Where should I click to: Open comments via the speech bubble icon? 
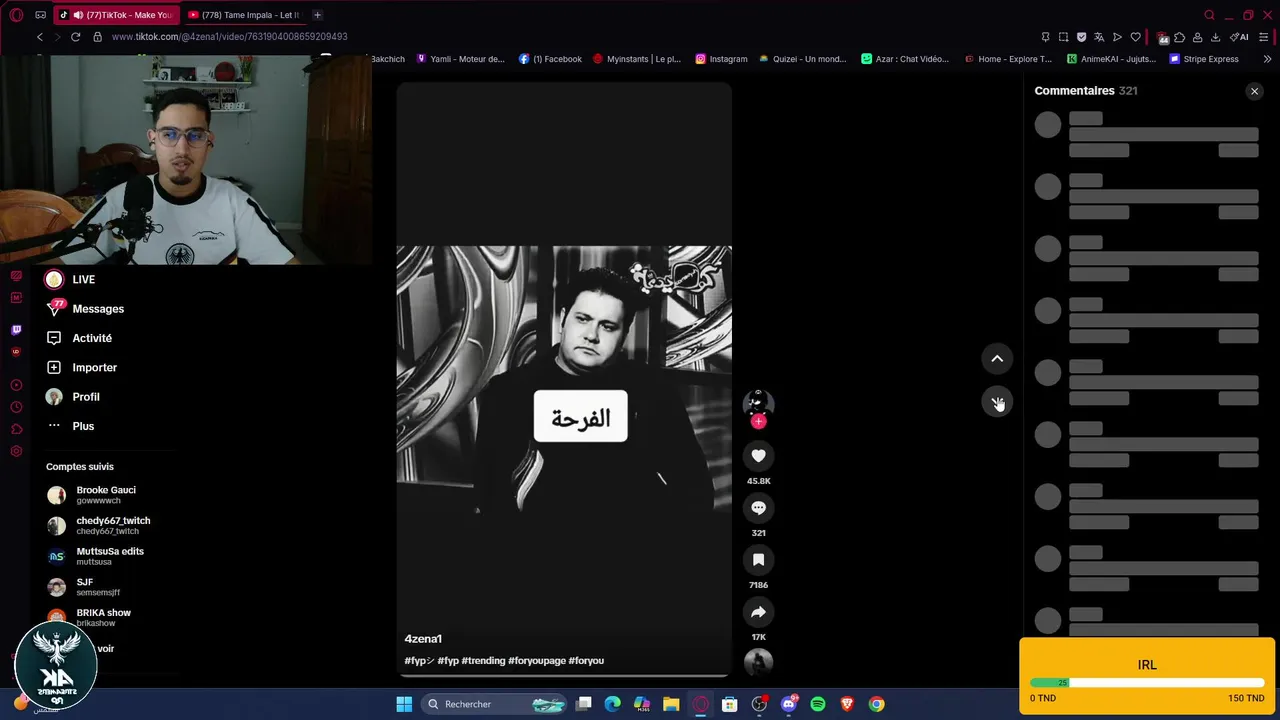pos(758,508)
